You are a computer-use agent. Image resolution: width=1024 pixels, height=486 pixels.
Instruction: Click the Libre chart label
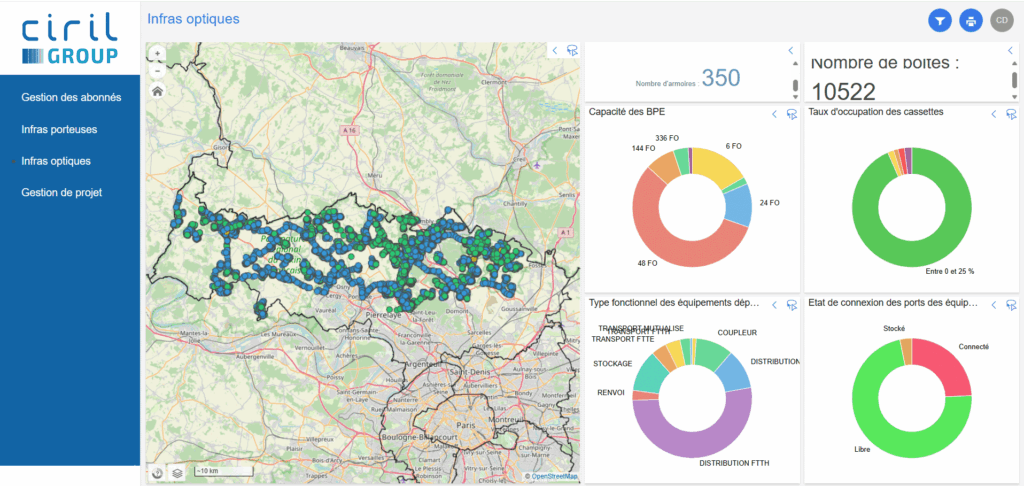(x=862, y=450)
